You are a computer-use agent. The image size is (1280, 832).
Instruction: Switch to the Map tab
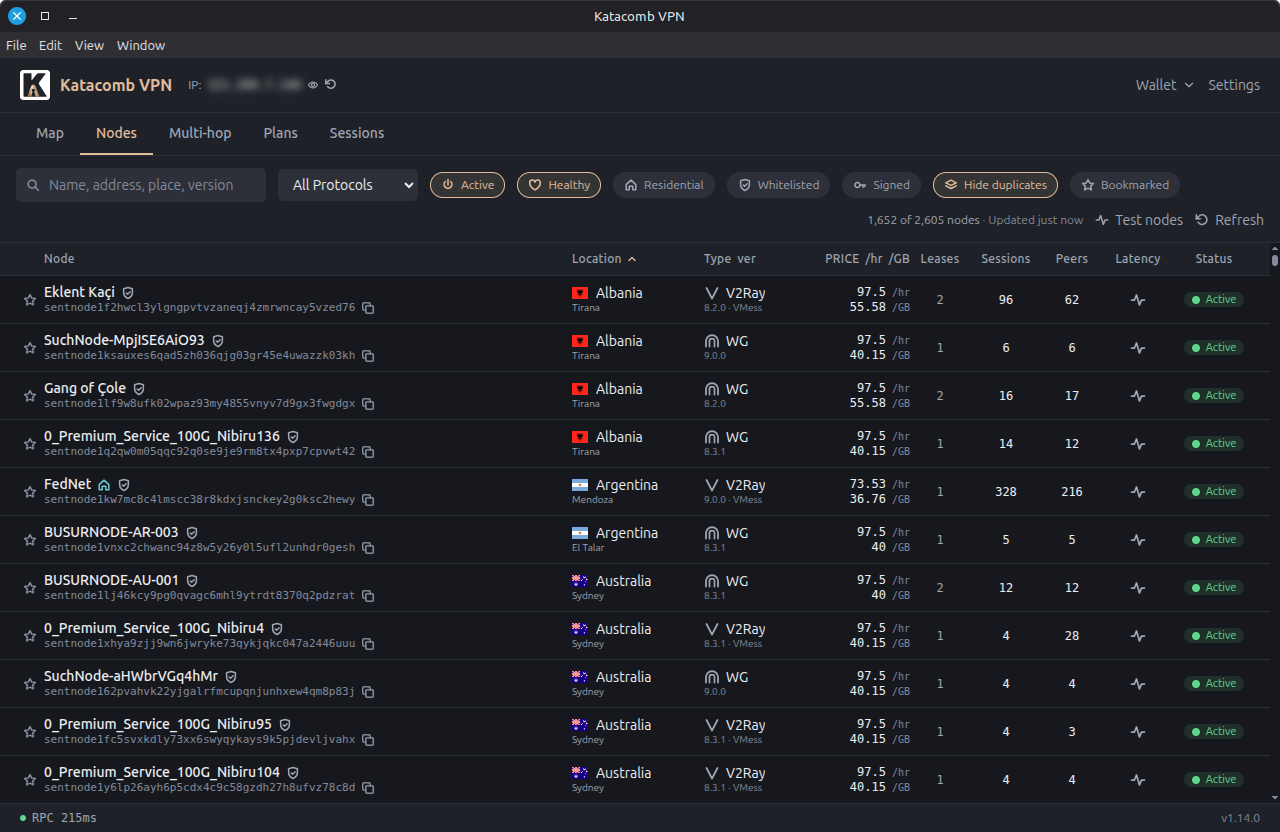[50, 133]
